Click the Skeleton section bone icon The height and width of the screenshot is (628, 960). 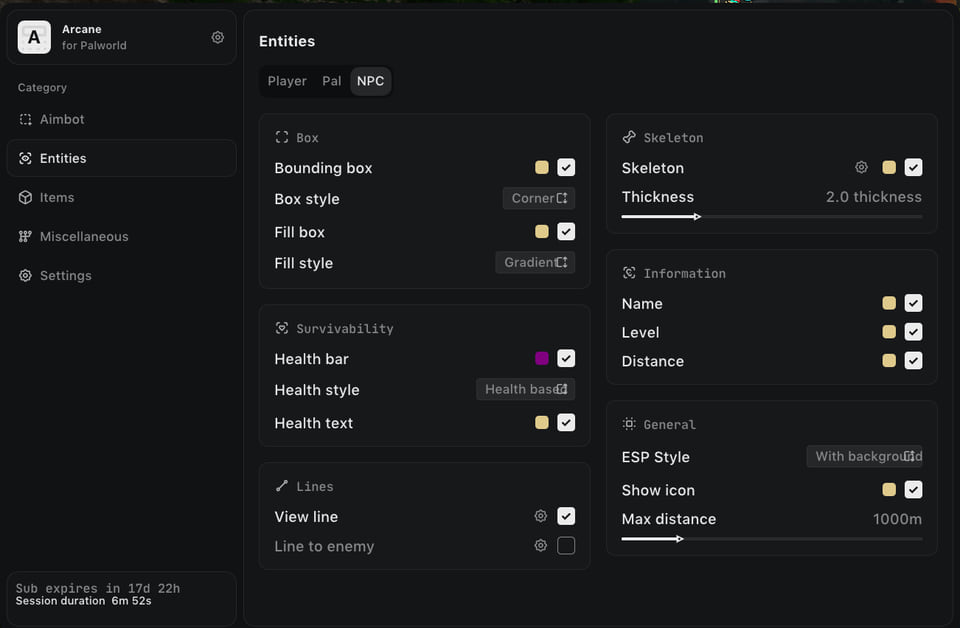(629, 137)
